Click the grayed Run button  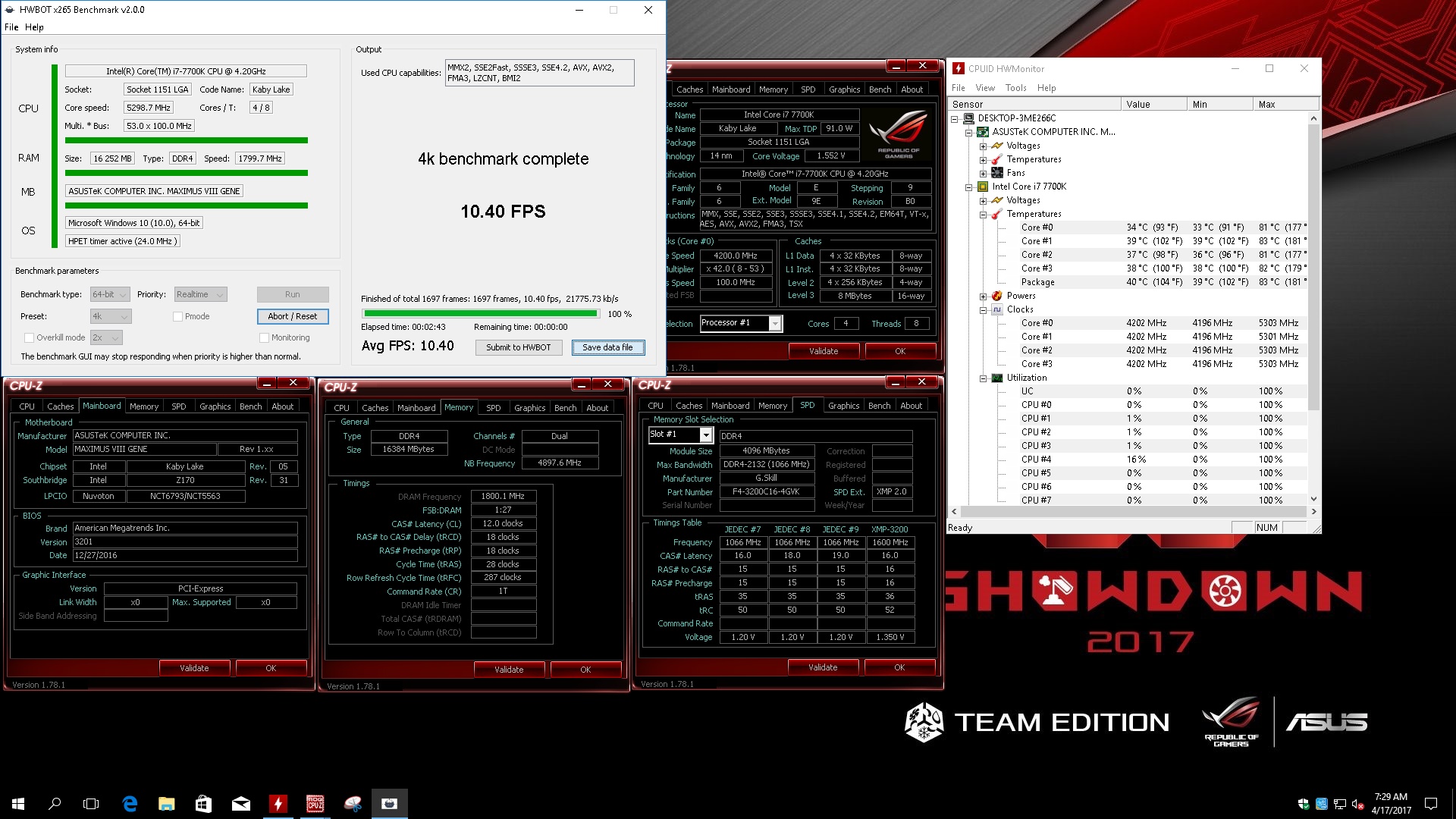293,294
